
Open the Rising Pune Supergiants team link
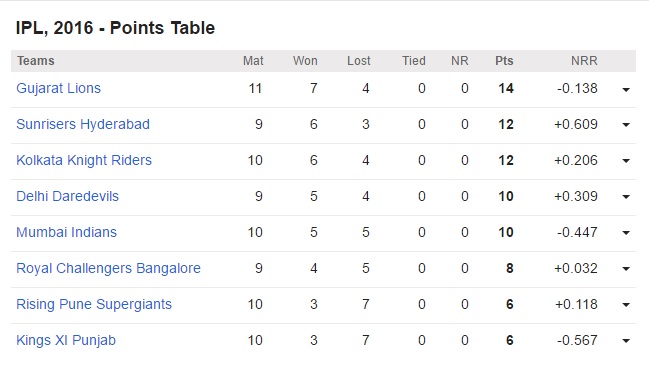[x=94, y=304]
